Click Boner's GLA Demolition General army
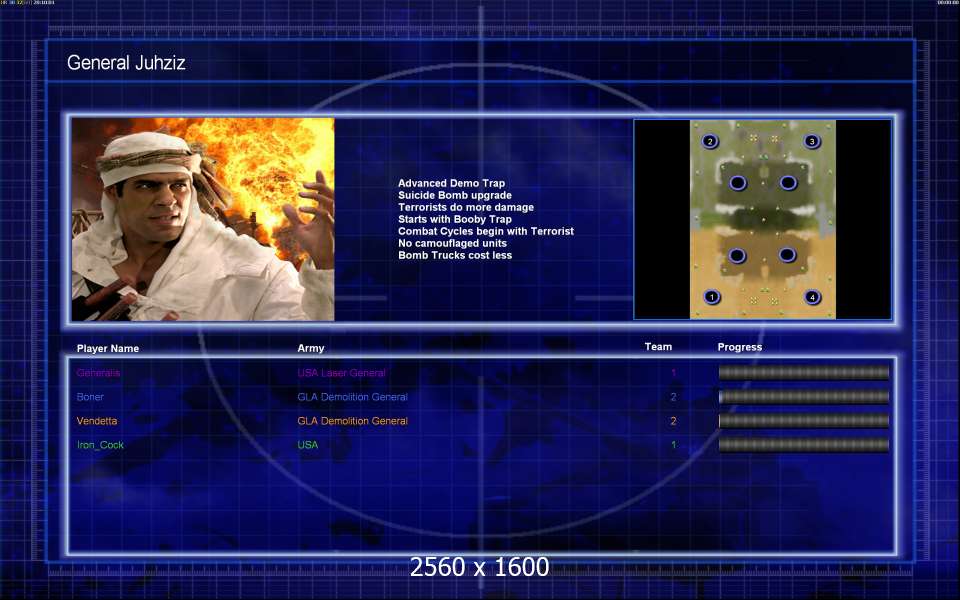 point(353,397)
